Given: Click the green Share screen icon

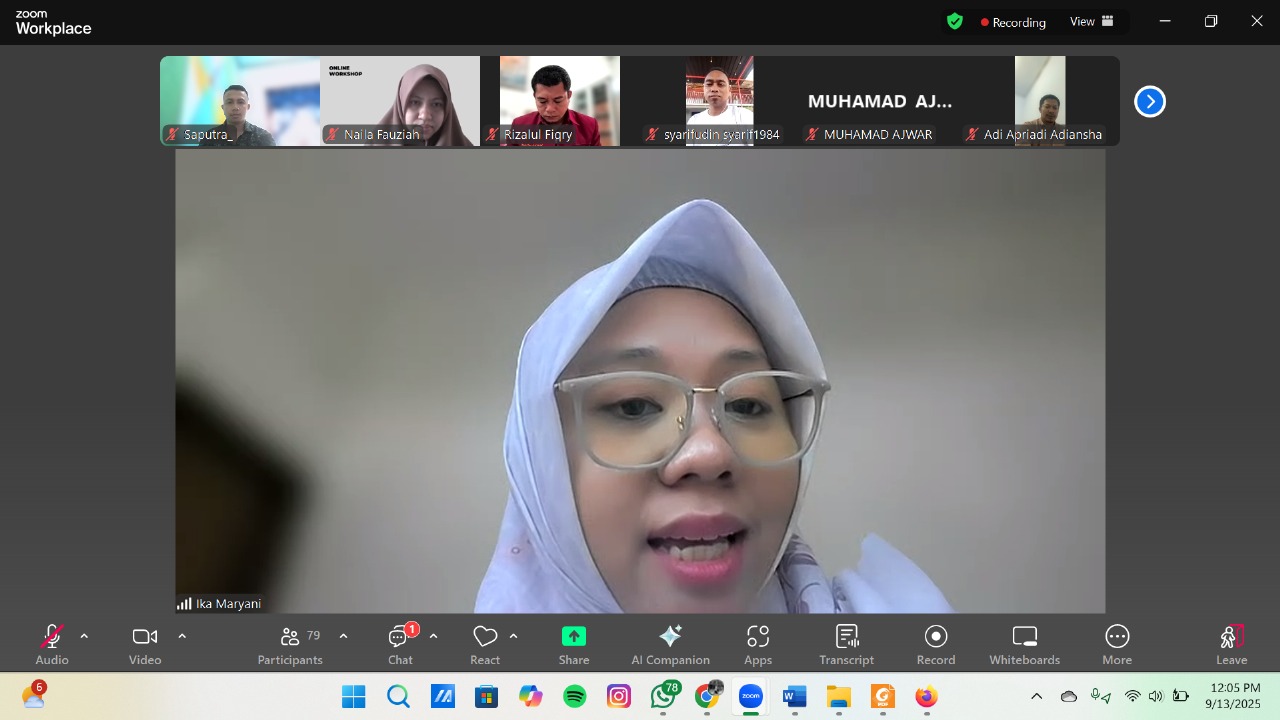Looking at the screenshot, I should click(x=574, y=637).
